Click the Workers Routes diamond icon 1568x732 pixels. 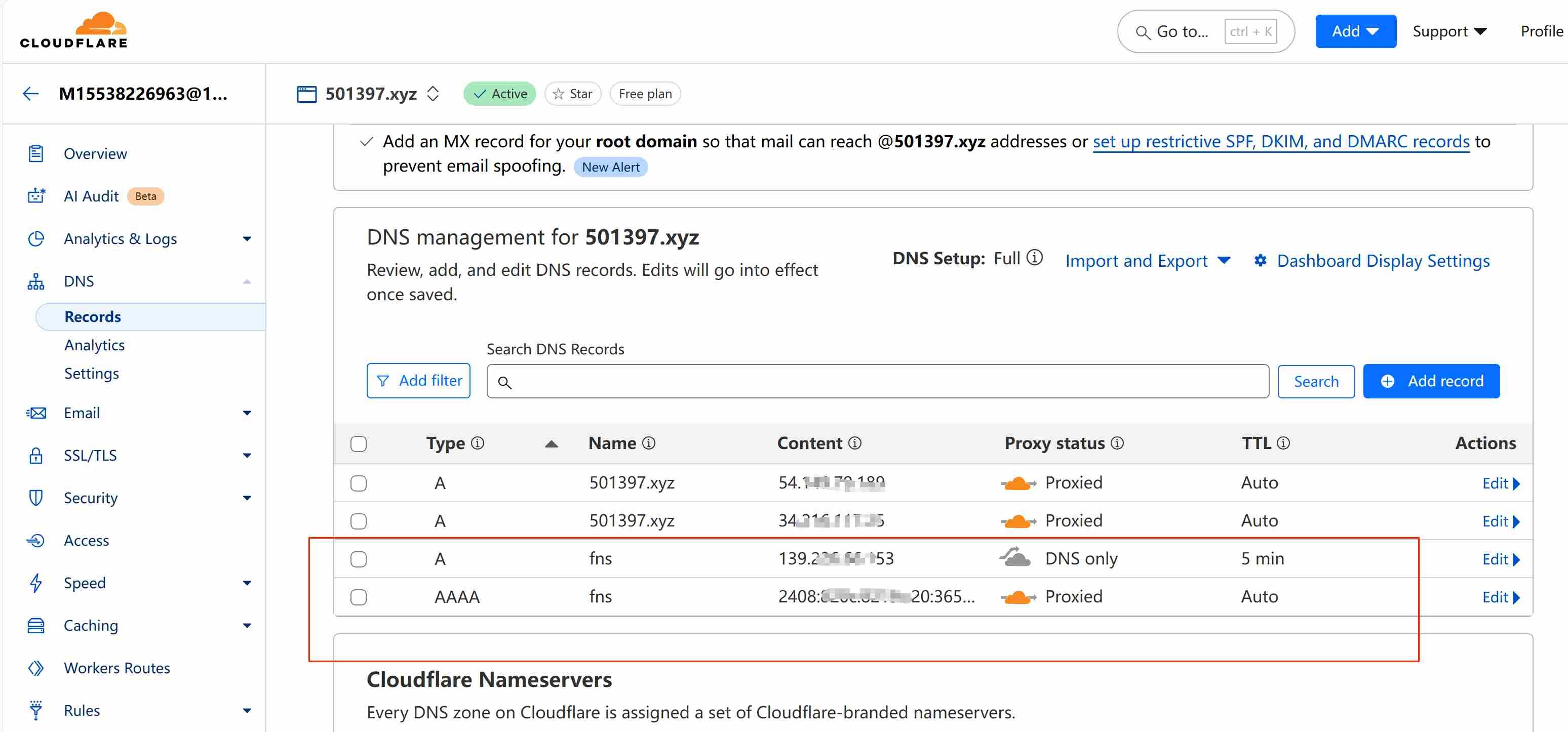point(36,668)
